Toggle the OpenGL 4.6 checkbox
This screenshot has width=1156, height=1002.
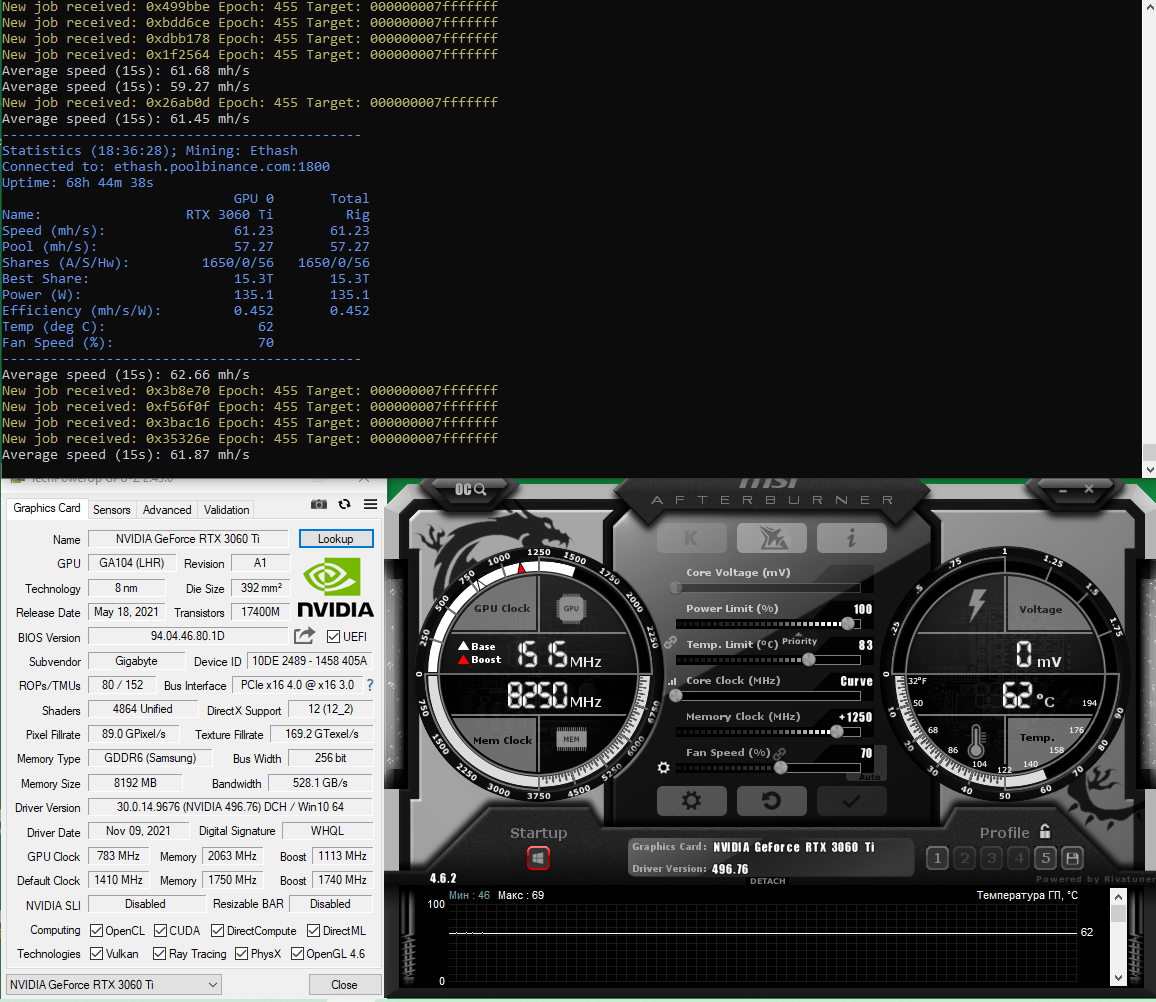(297, 953)
